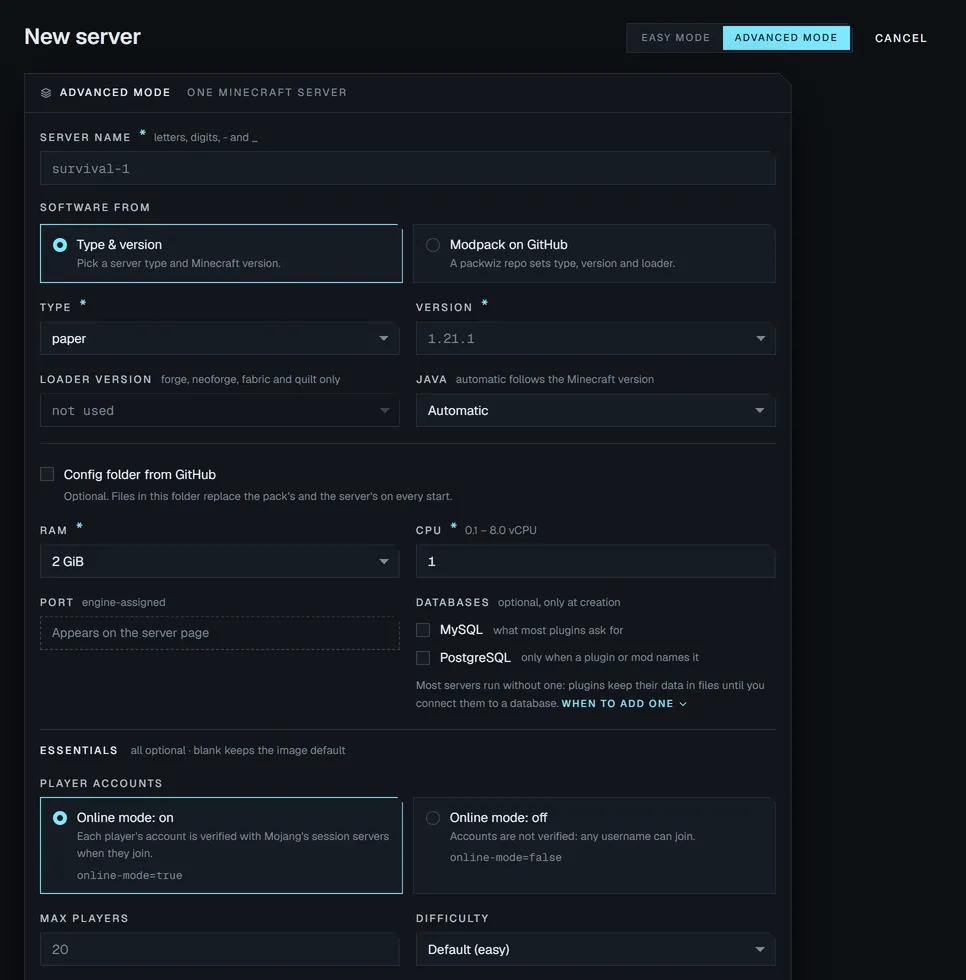Open the Loader Version dropdown
The width and height of the screenshot is (966, 980).
tap(219, 411)
